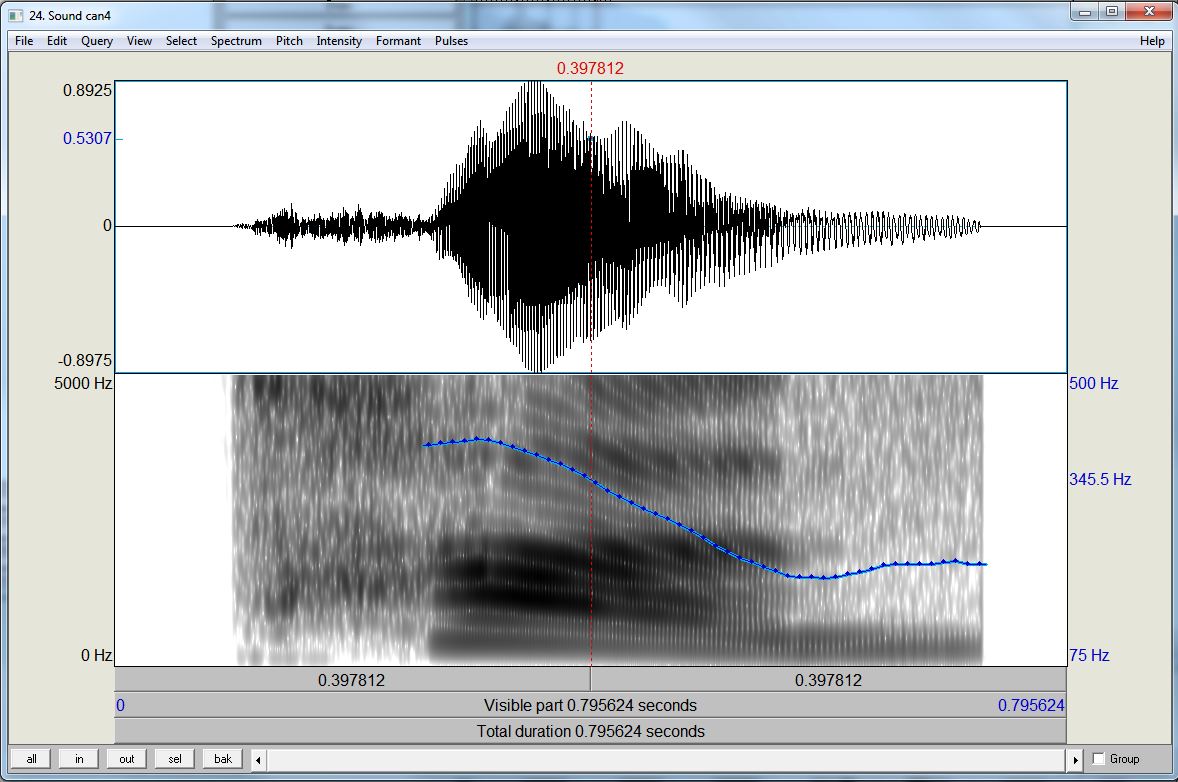
Task: Click the horizontal scrollbar track
Action: pos(666,759)
